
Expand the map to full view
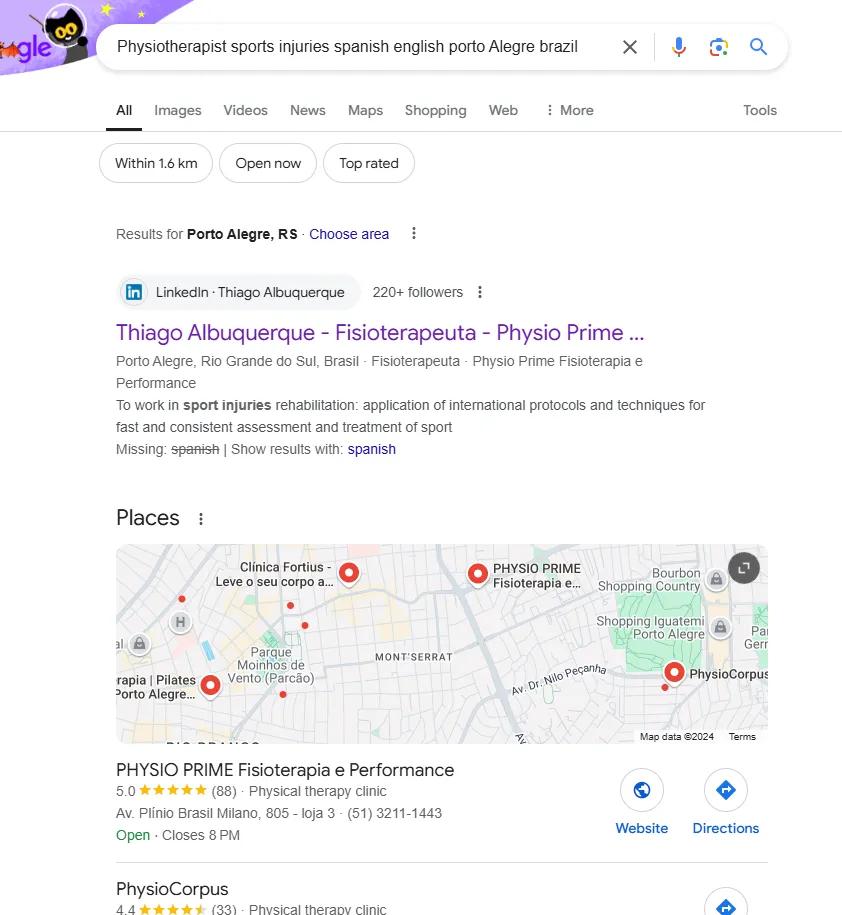click(743, 568)
